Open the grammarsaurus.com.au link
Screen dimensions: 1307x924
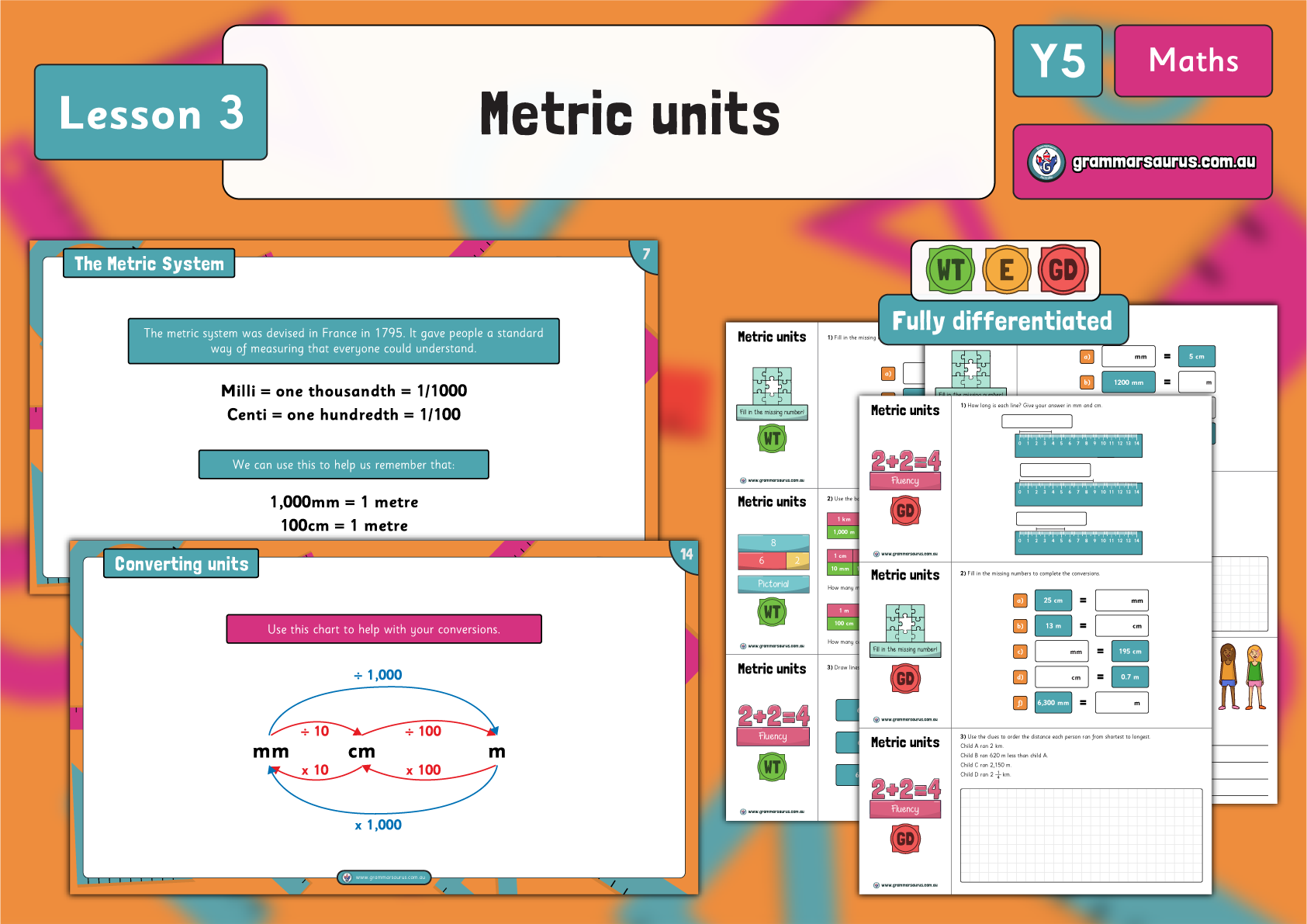click(x=1164, y=162)
